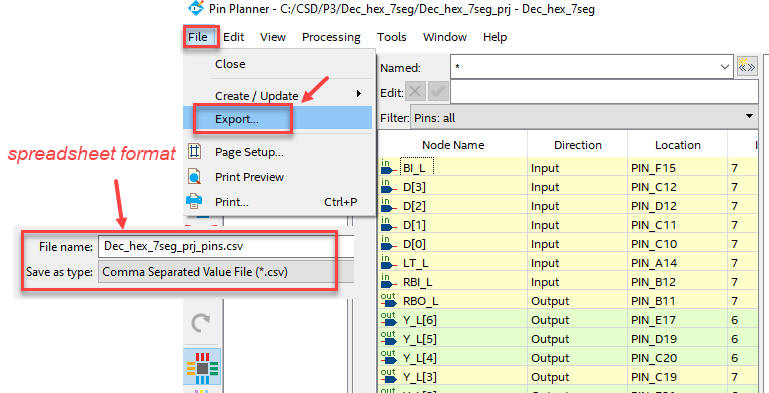Screen dimensions: 769x393
Task: Click the PIN_C12 location cell
Action: point(677,187)
